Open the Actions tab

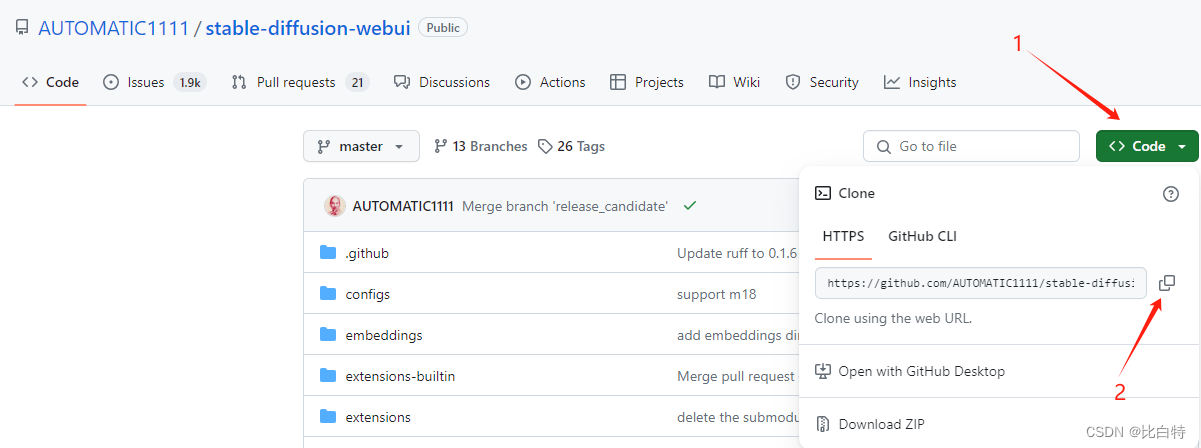pos(550,82)
